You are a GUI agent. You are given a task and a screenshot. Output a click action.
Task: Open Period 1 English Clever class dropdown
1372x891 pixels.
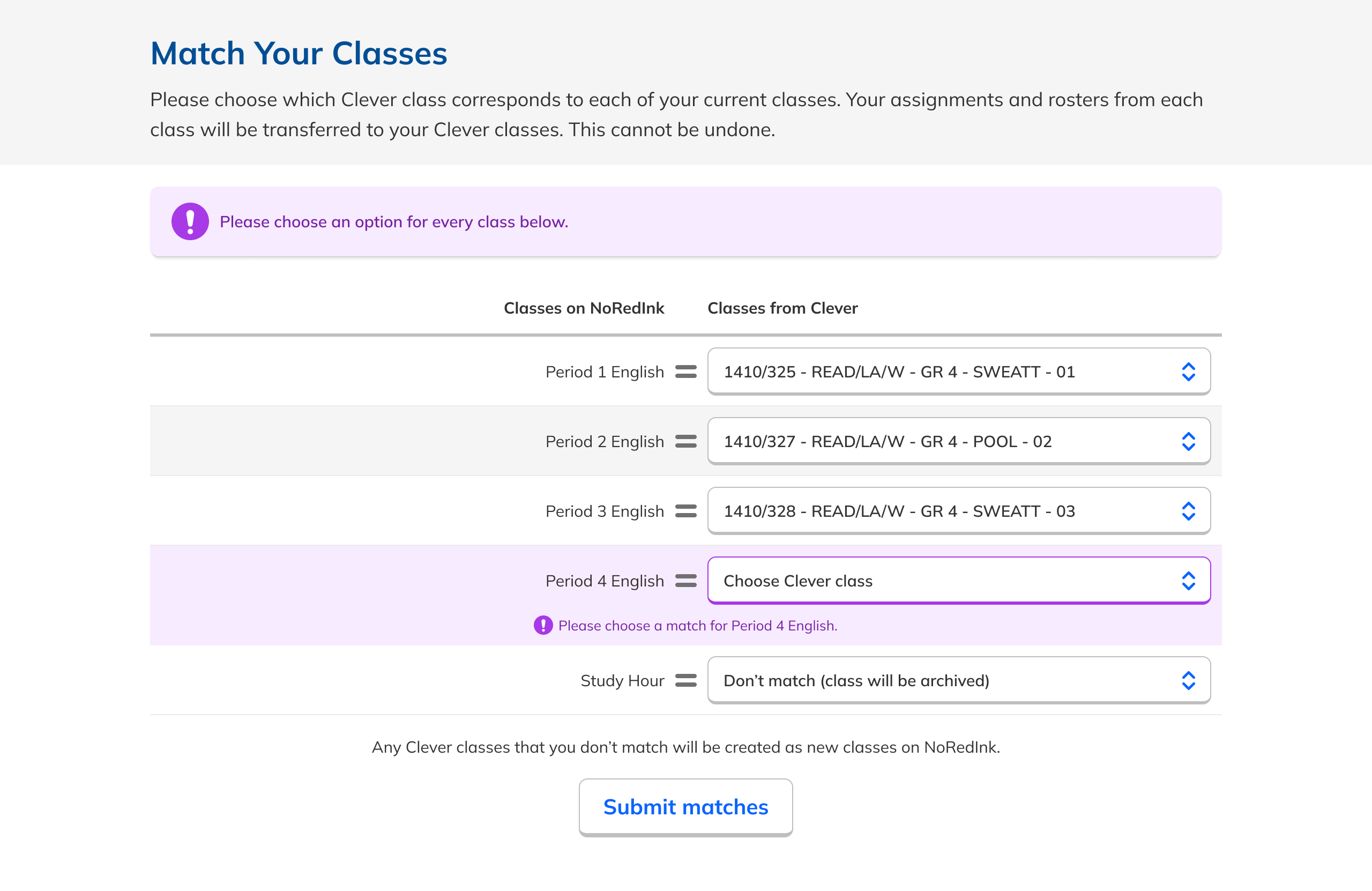point(958,372)
